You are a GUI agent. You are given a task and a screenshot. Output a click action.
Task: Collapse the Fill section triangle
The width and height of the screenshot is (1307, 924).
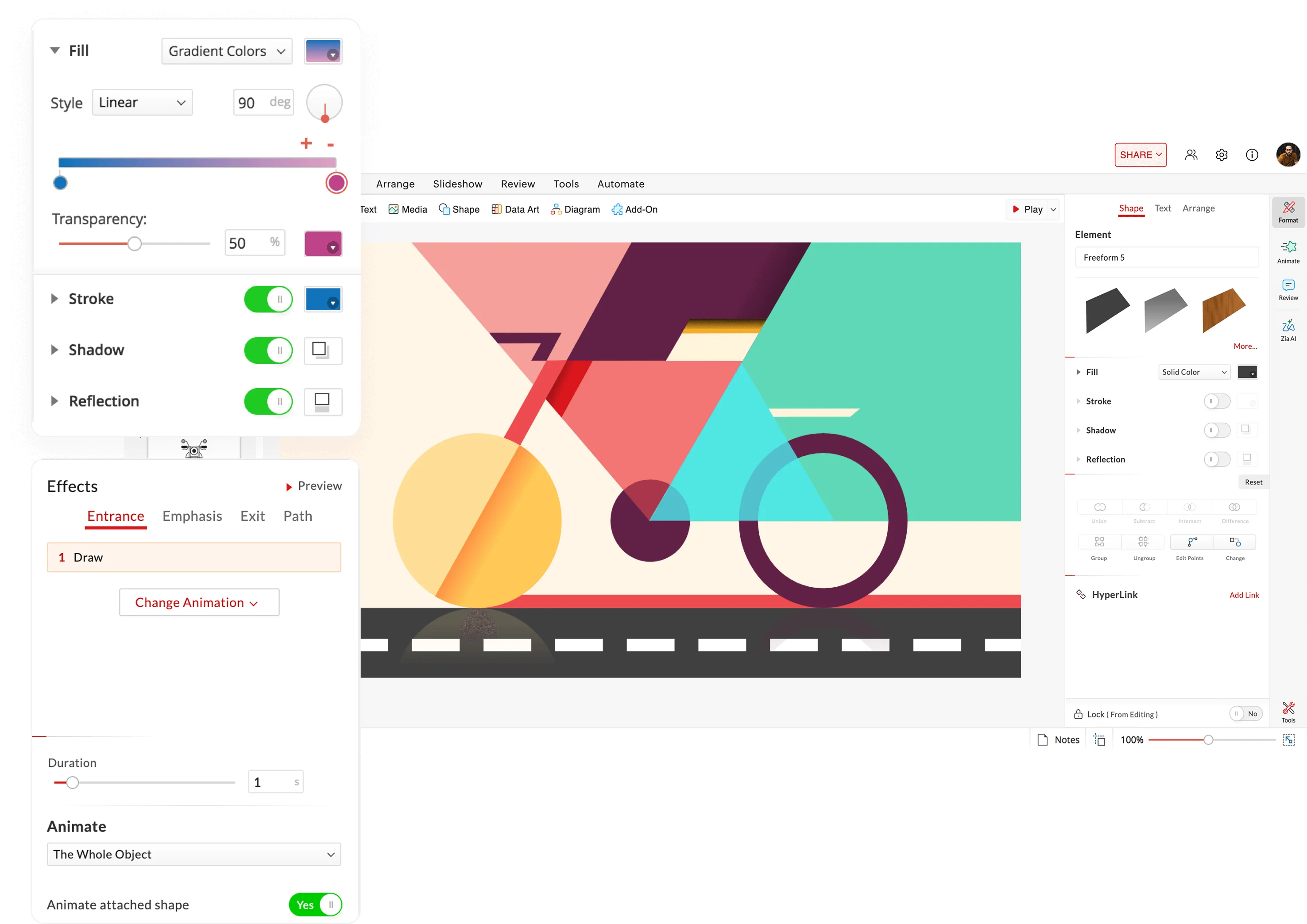click(x=54, y=50)
